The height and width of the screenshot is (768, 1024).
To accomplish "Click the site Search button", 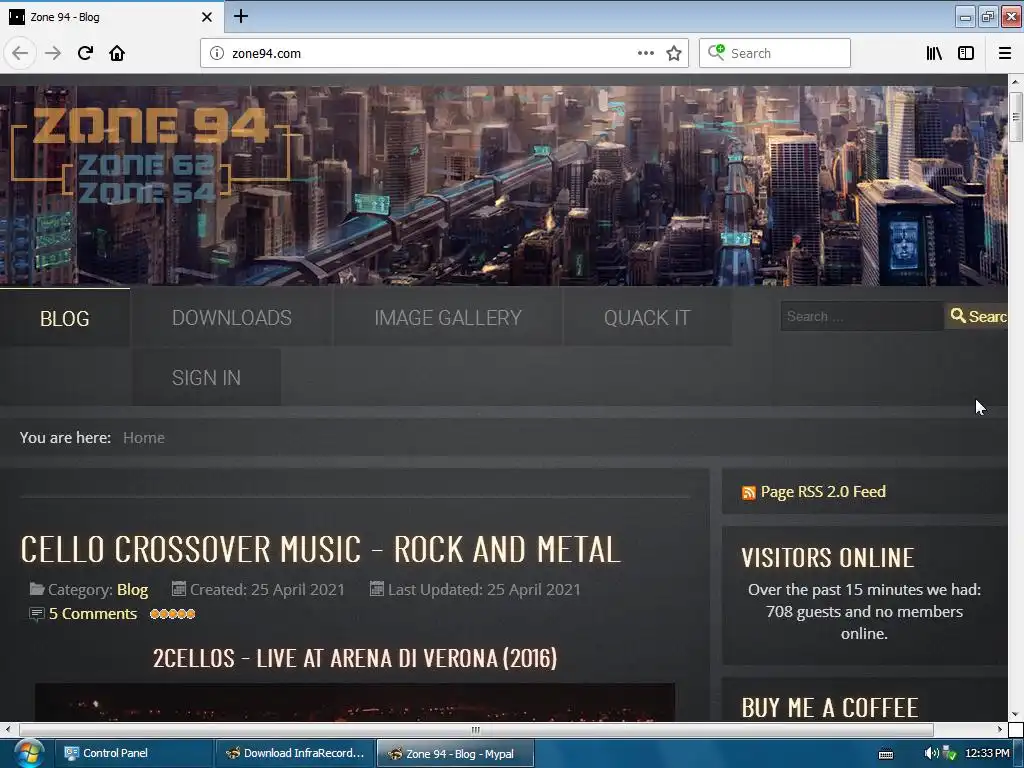I will pyautogui.click(x=977, y=316).
